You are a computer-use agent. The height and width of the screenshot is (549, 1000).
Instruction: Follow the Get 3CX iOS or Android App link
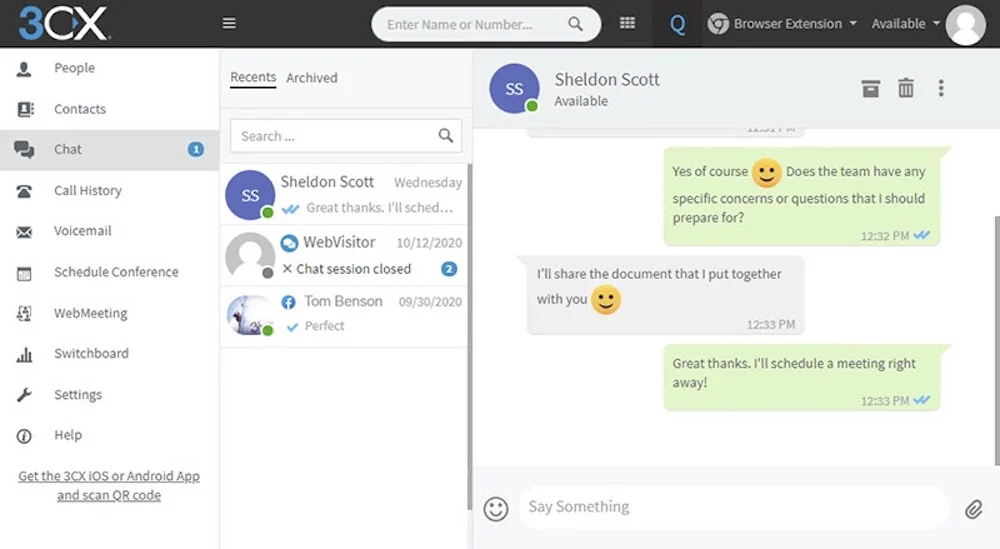tap(109, 485)
